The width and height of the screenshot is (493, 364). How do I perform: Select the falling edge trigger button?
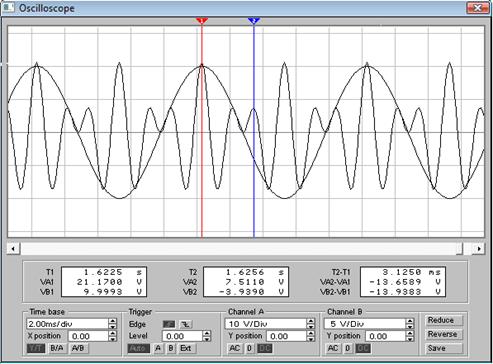[x=185, y=324]
